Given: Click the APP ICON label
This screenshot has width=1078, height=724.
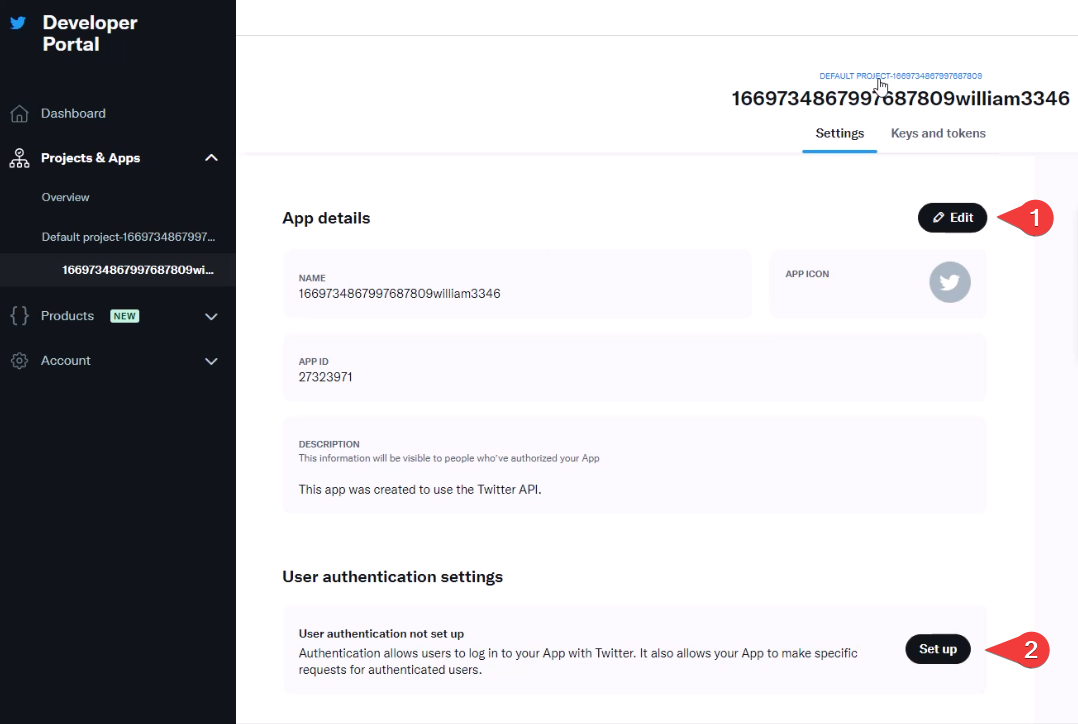Looking at the screenshot, I should point(807,274).
